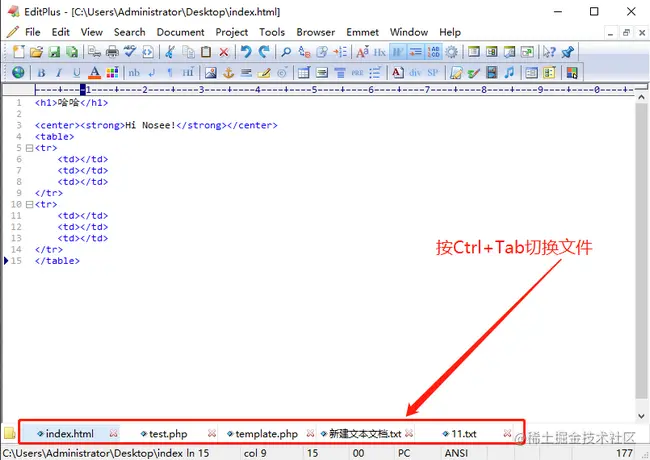Click the Save All icon

72,52
